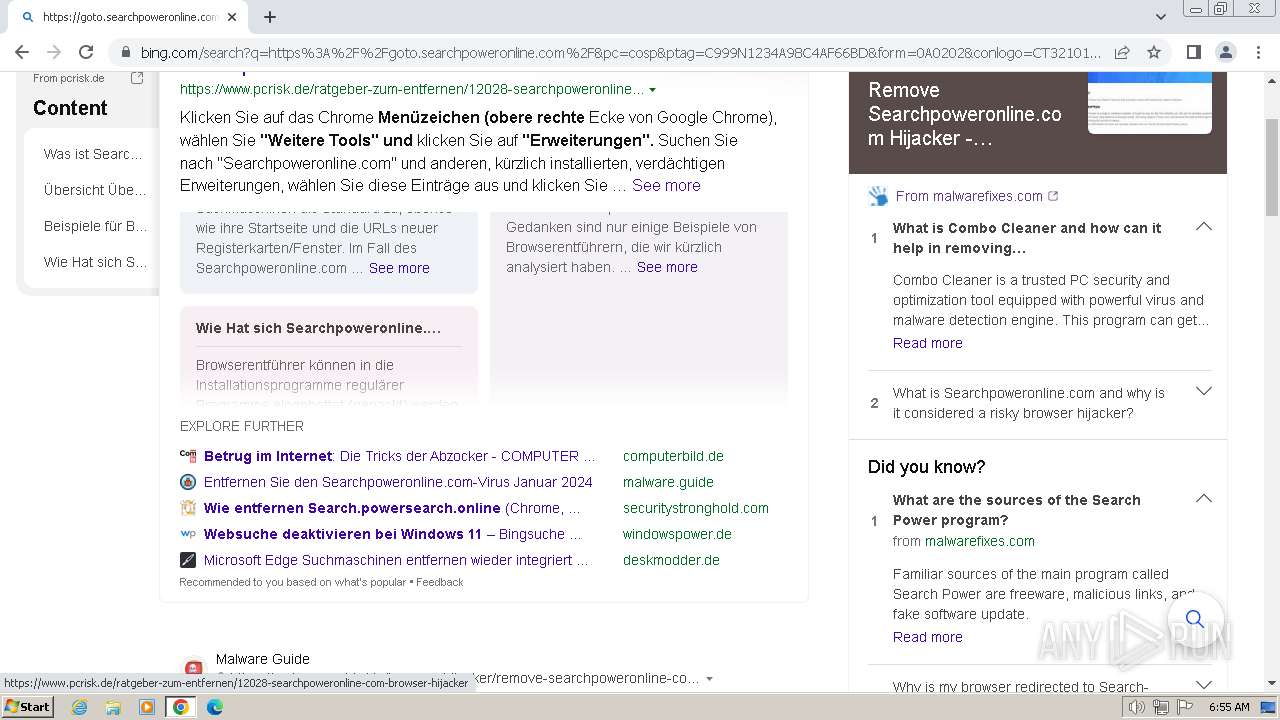Click securitystronghold result favicon
Screen dimensions: 1280x720
tap(188, 508)
